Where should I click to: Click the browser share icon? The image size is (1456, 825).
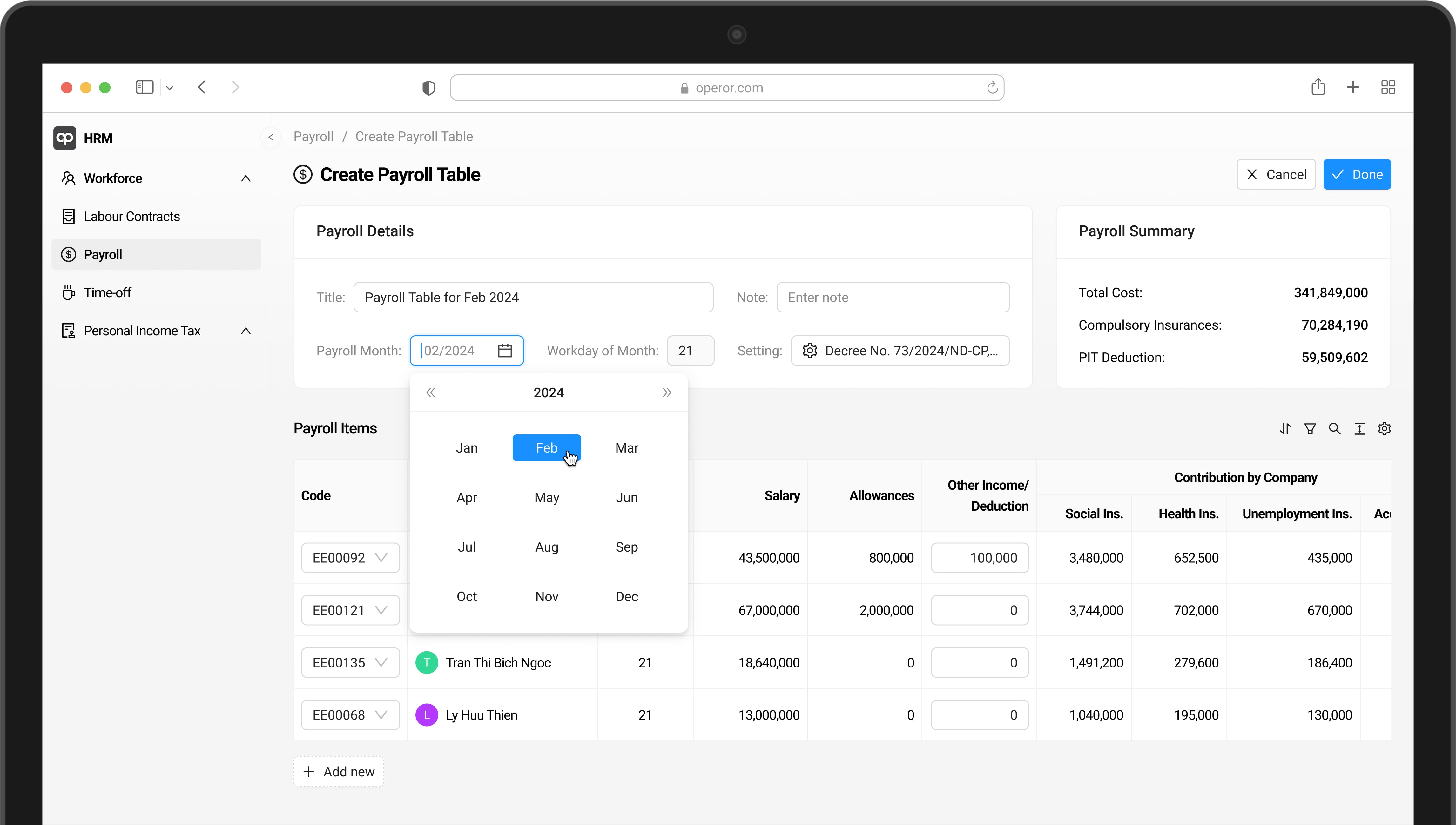(1318, 87)
